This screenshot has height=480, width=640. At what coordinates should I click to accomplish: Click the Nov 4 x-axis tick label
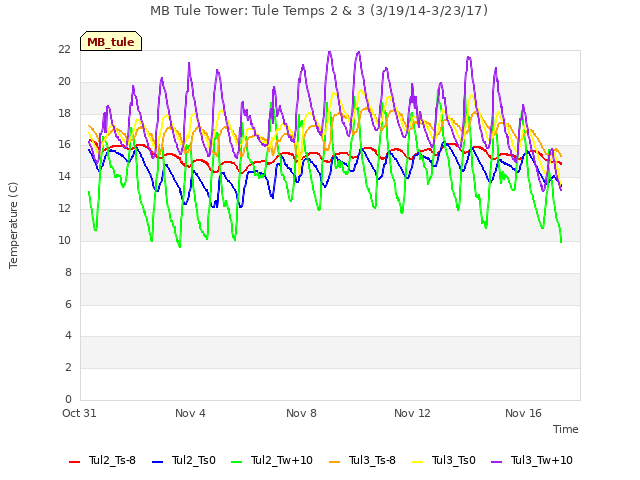(190, 413)
